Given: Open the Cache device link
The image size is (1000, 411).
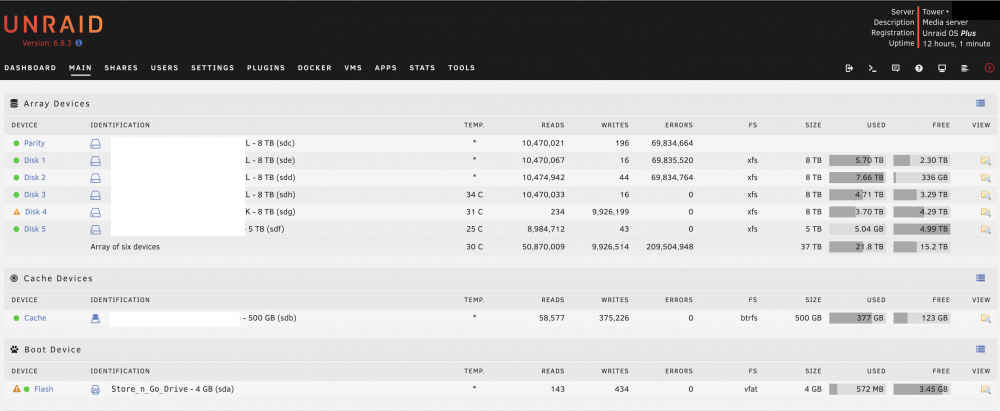Looking at the screenshot, I should [x=35, y=318].
